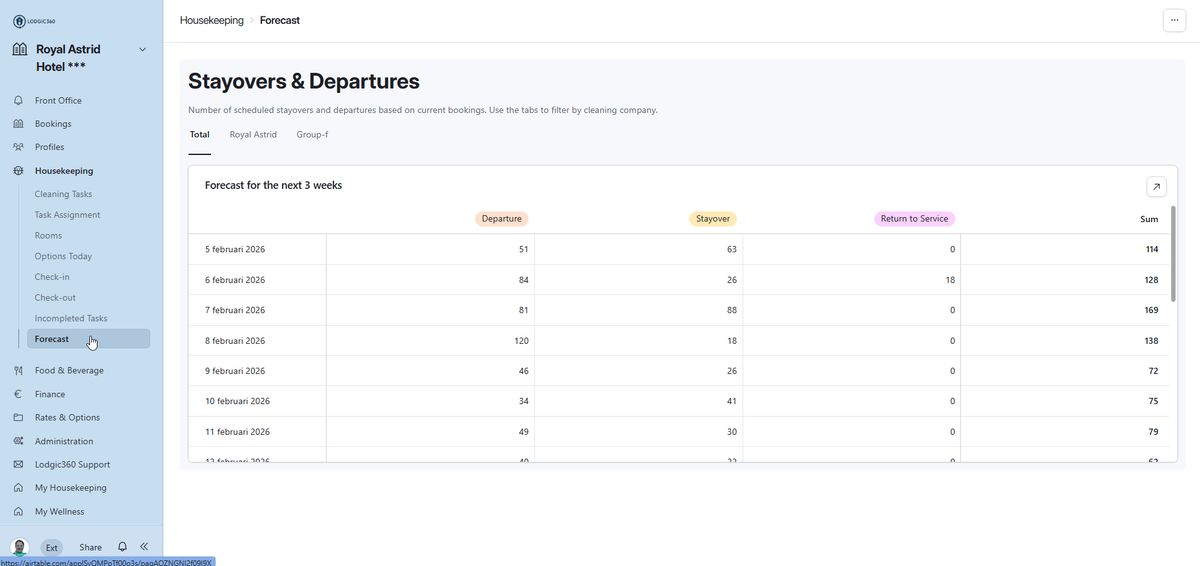Expand the Royal Astrid Hotel dropdown chevron
1200x566 pixels.
pos(142,49)
